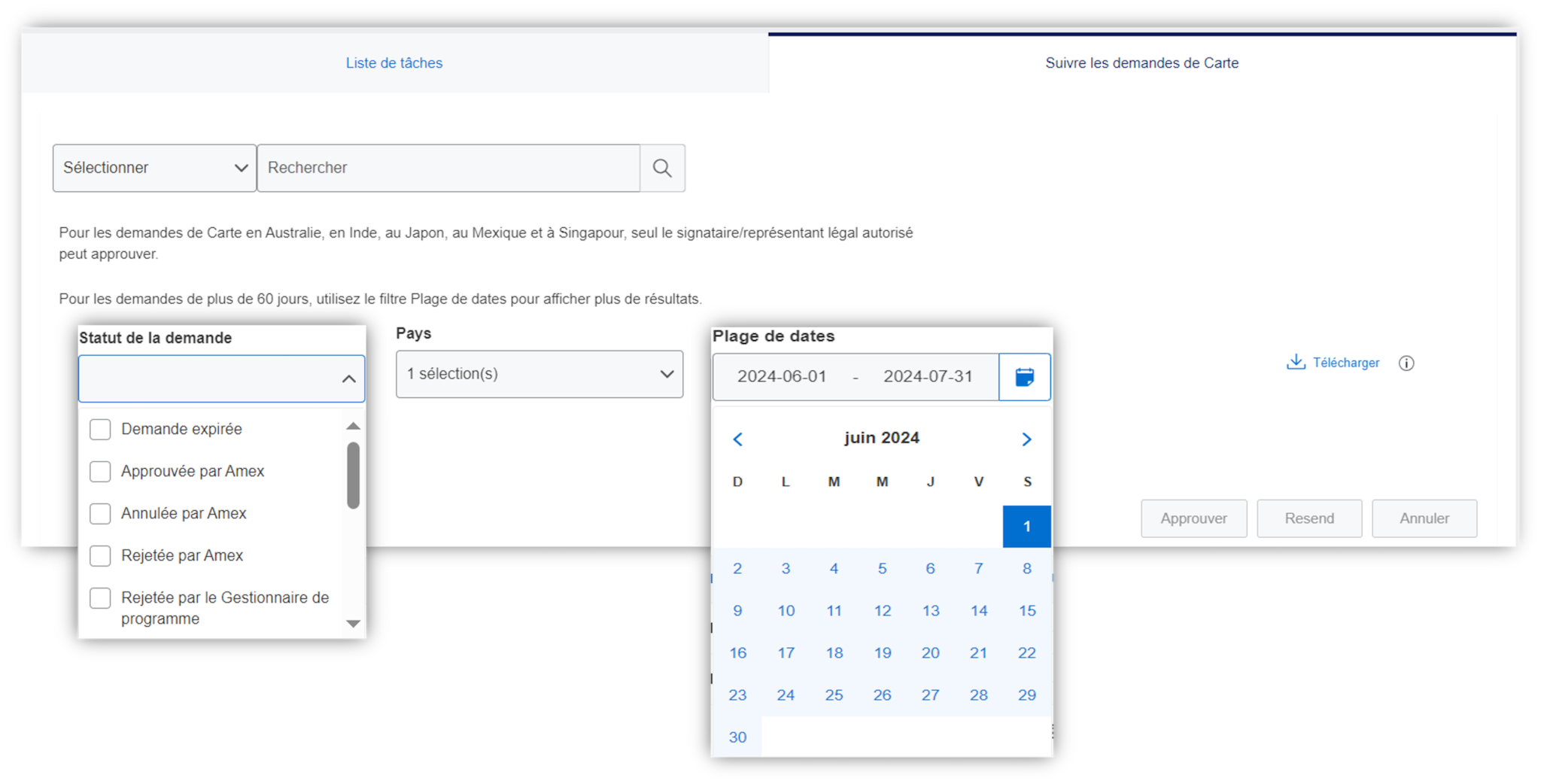Advance to next month in calendar
Viewport: 1541px width, 784px height.
point(1026,439)
